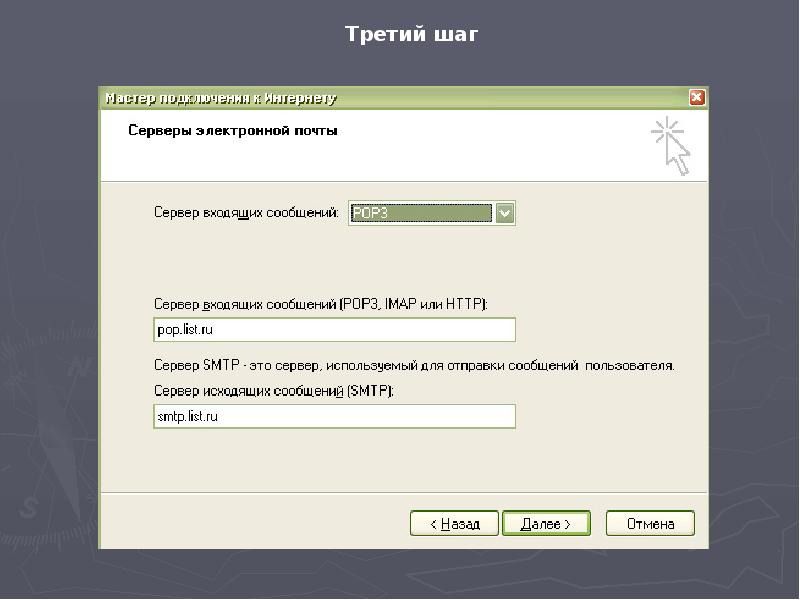Click the Серверы электронной почты heading

(233, 131)
